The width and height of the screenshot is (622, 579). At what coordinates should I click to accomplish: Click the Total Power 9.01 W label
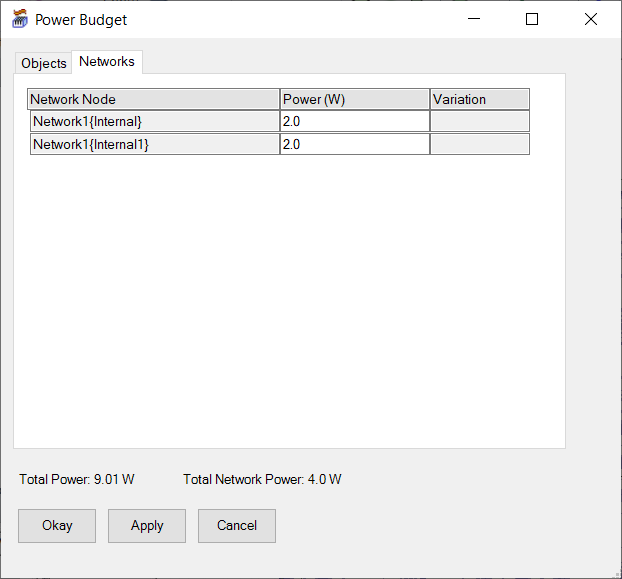pyautogui.click(x=77, y=480)
